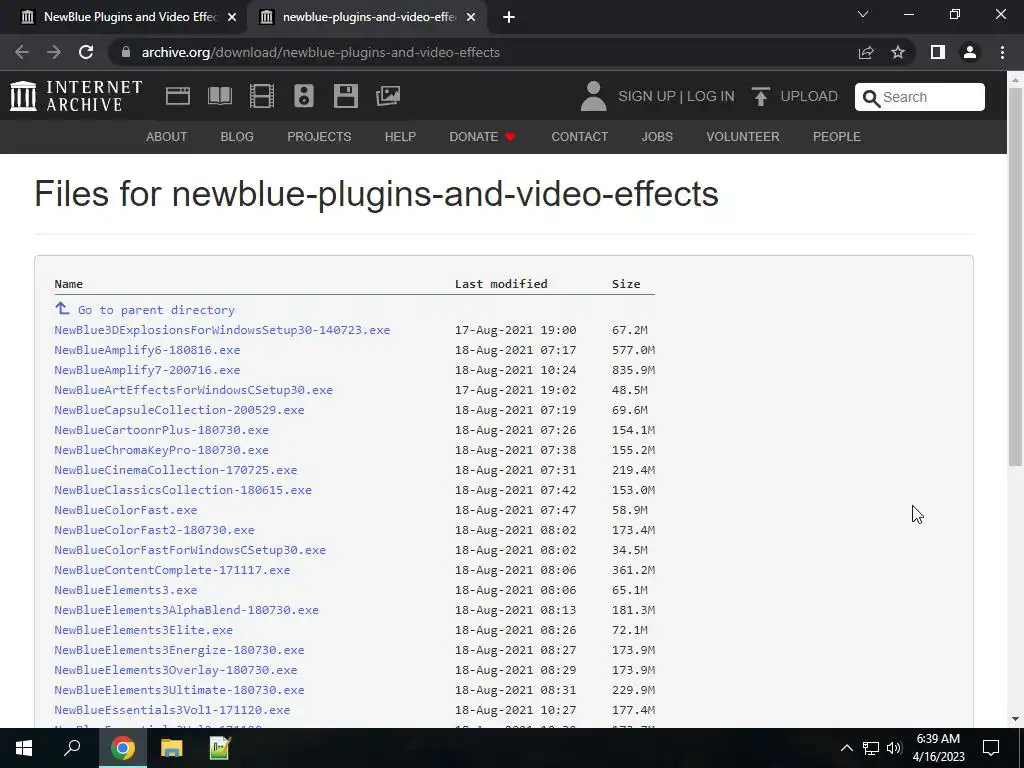Open the green notepad taskbar app

pyautogui.click(x=220, y=748)
